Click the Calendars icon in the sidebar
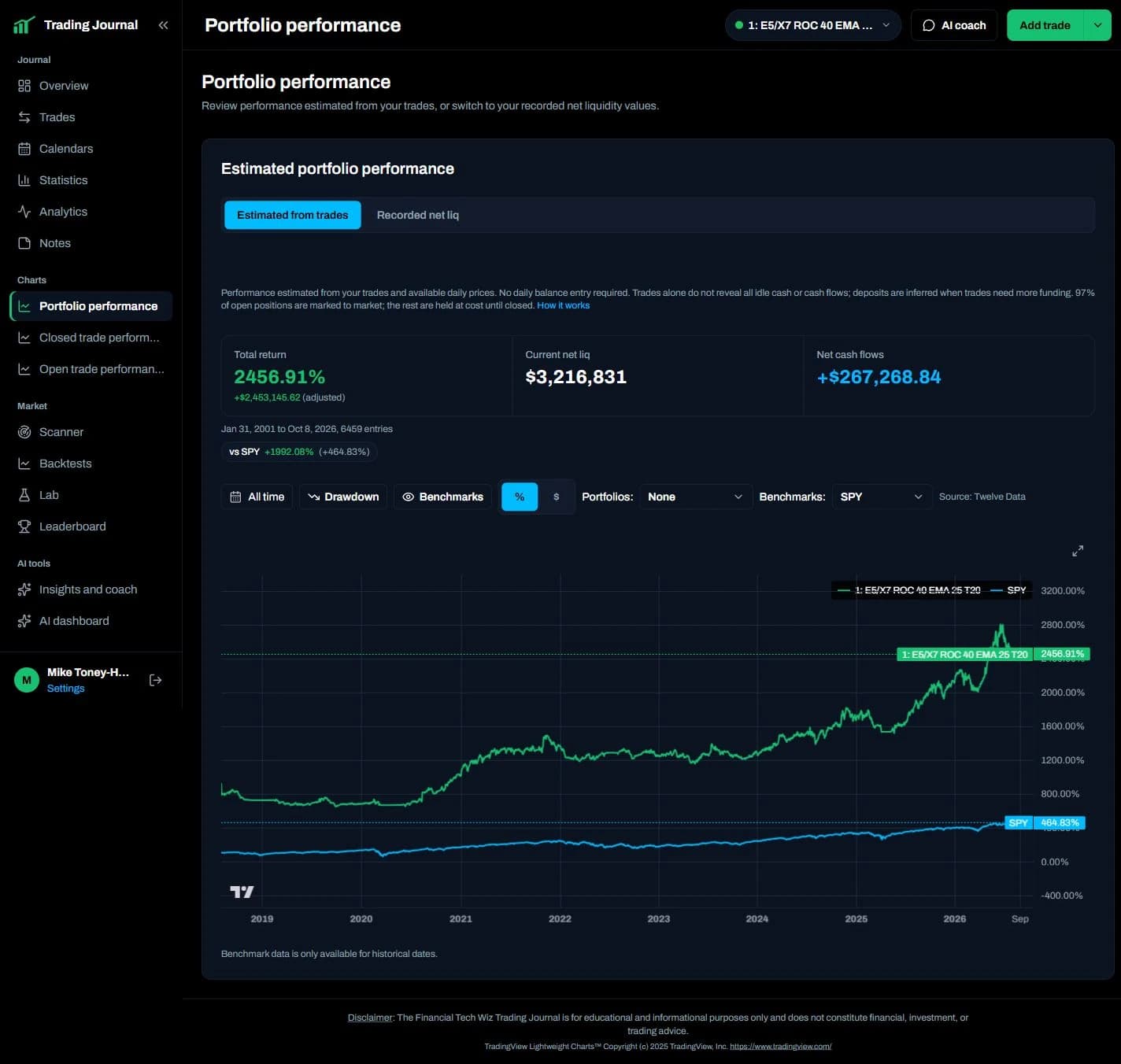 pyautogui.click(x=24, y=149)
